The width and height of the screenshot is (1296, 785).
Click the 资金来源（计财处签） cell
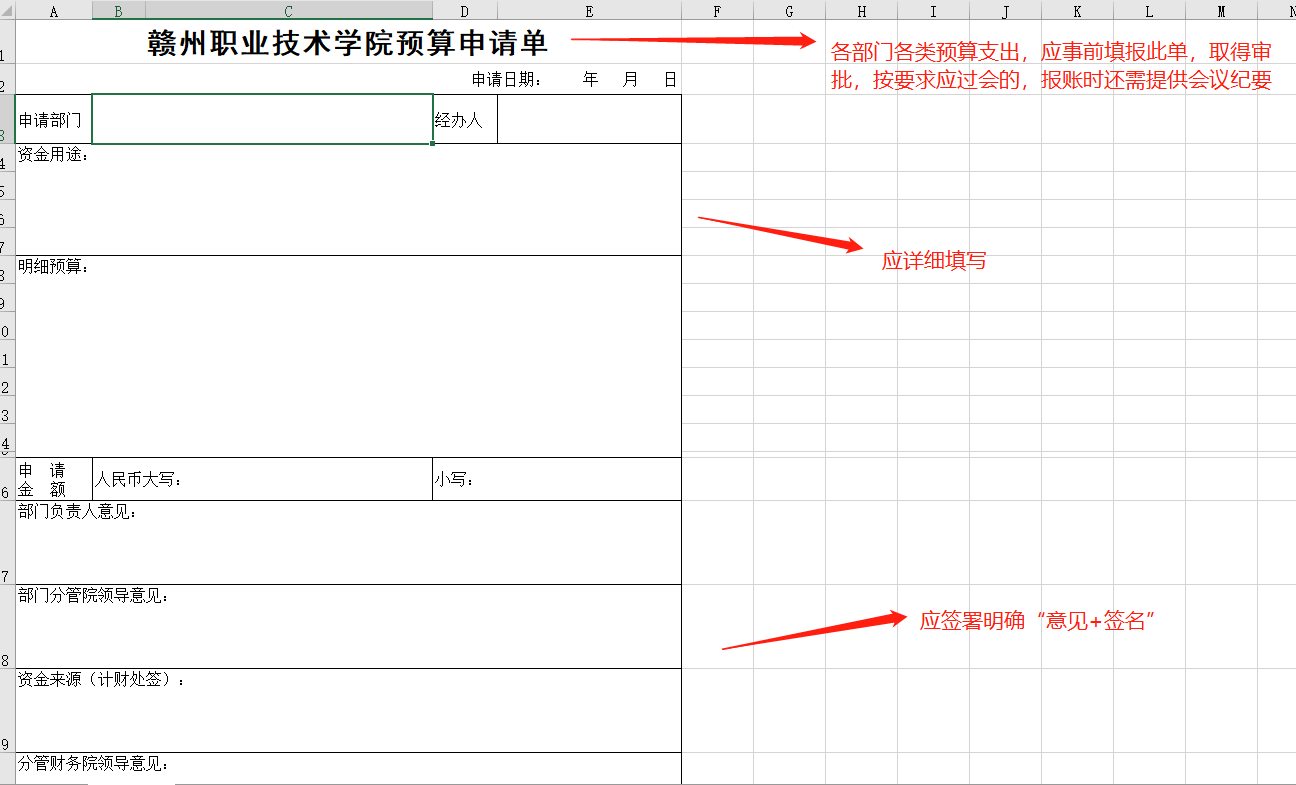point(348,711)
